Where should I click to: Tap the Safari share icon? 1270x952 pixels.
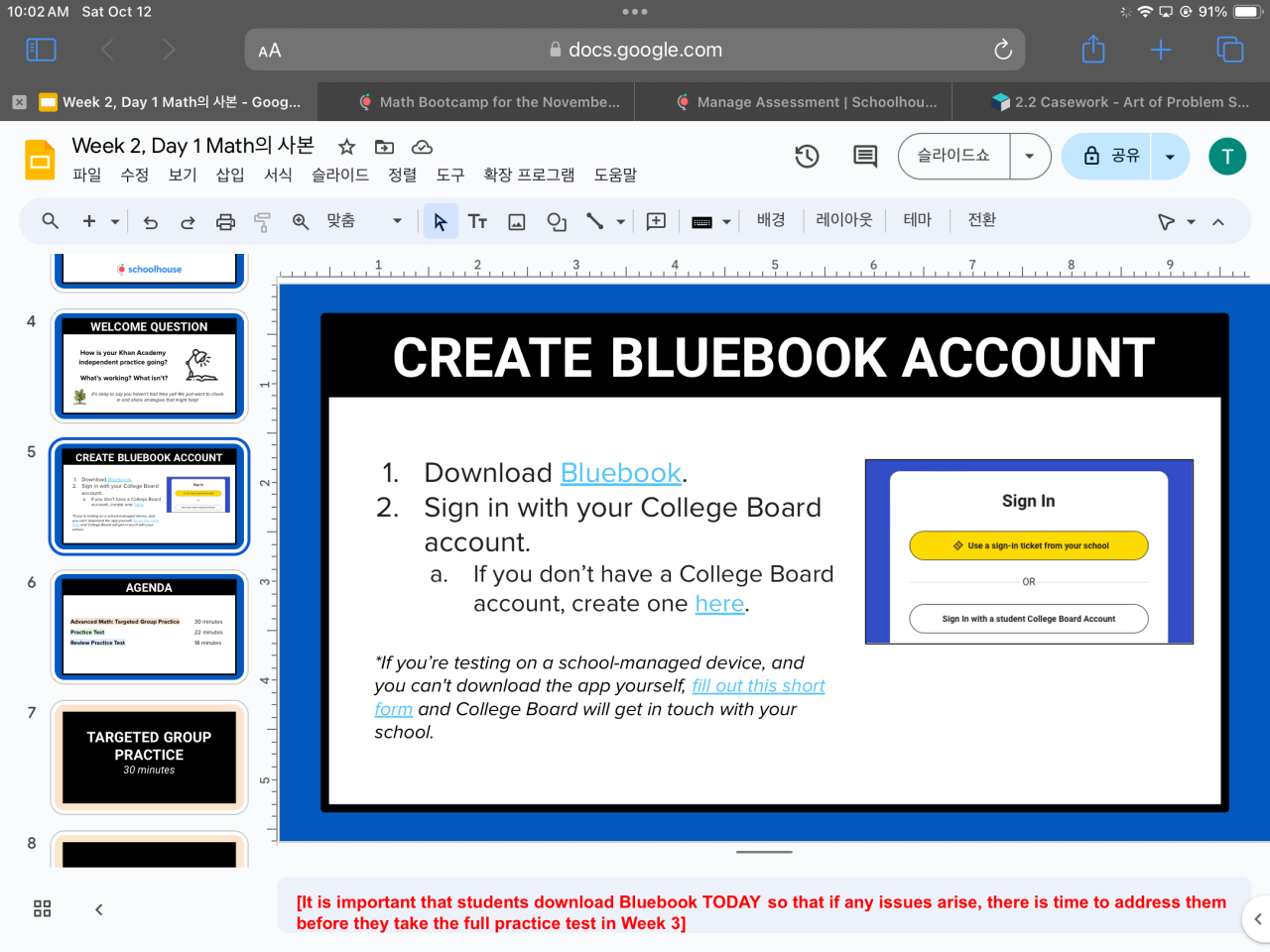(x=1093, y=49)
